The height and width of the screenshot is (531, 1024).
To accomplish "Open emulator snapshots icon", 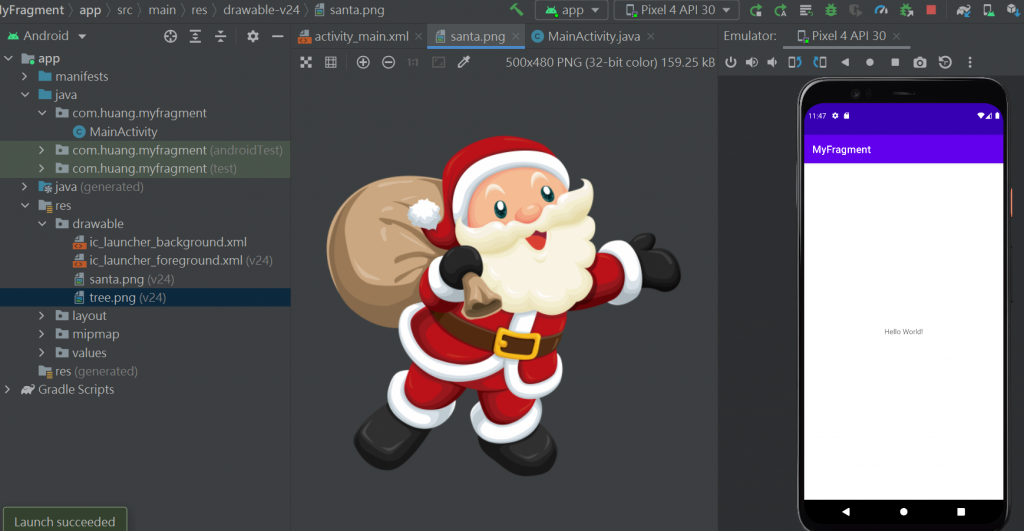I will [945, 62].
